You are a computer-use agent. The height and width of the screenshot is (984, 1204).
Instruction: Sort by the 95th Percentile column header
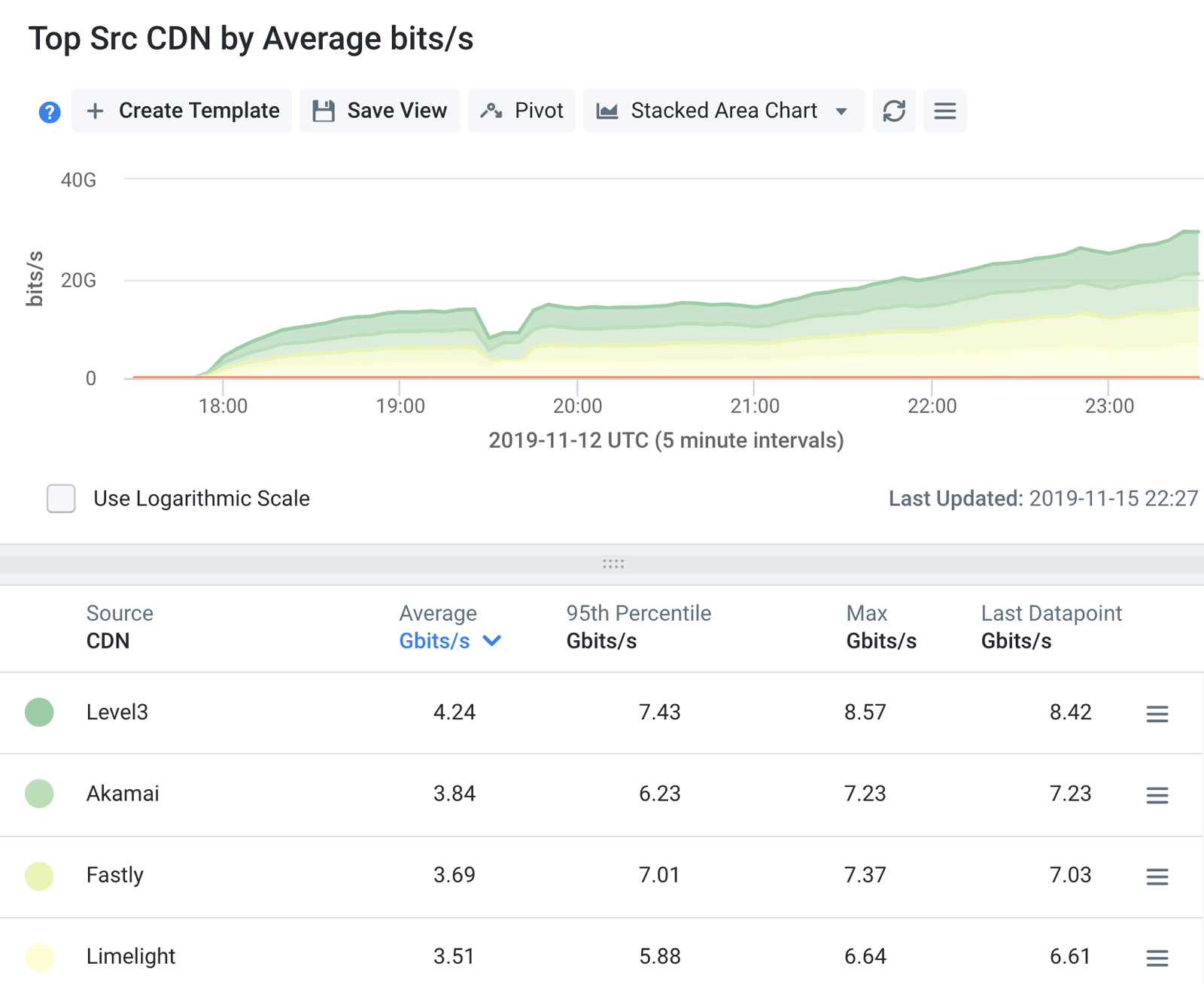coord(639,627)
